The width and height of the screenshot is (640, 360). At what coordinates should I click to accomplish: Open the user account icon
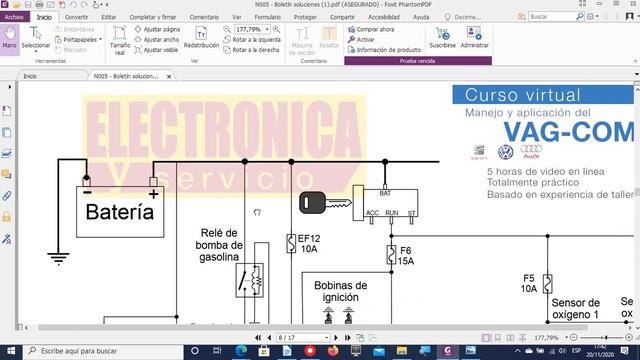point(630,17)
